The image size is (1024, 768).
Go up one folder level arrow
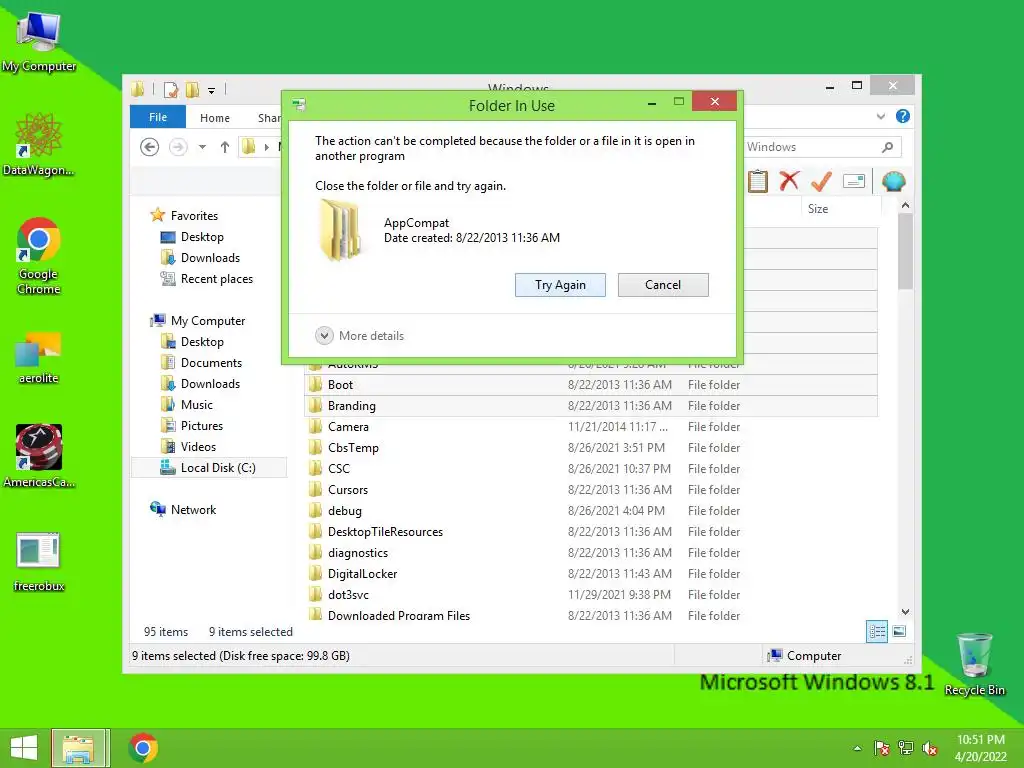[x=225, y=147]
